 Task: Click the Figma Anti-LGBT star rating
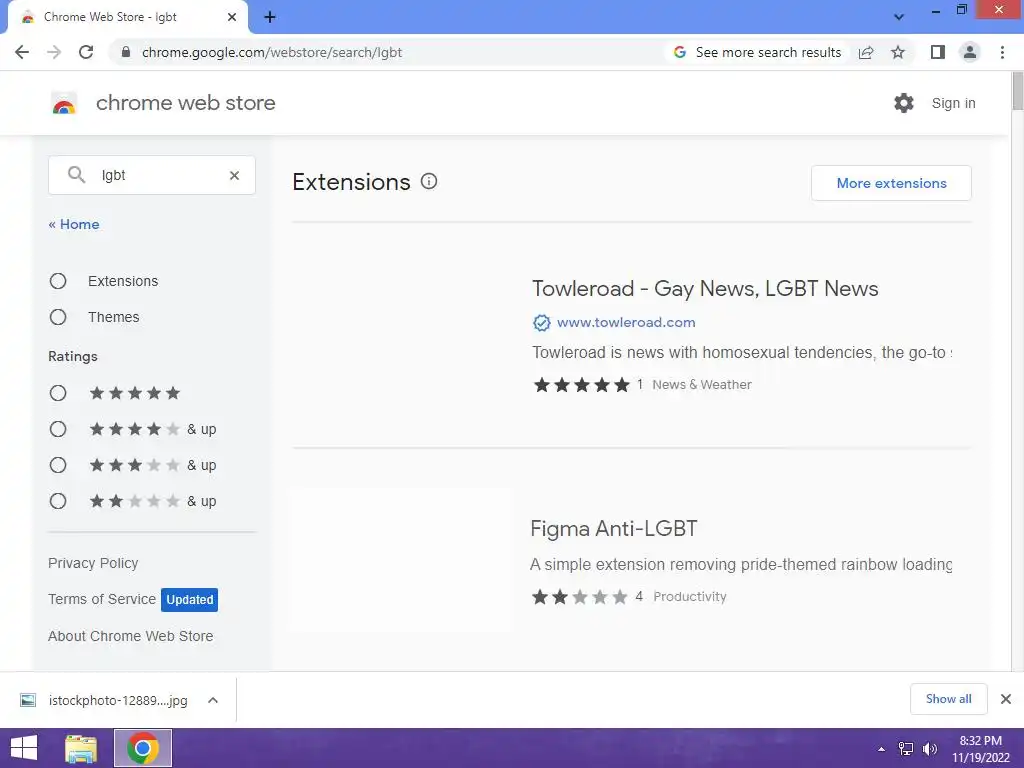coord(579,597)
